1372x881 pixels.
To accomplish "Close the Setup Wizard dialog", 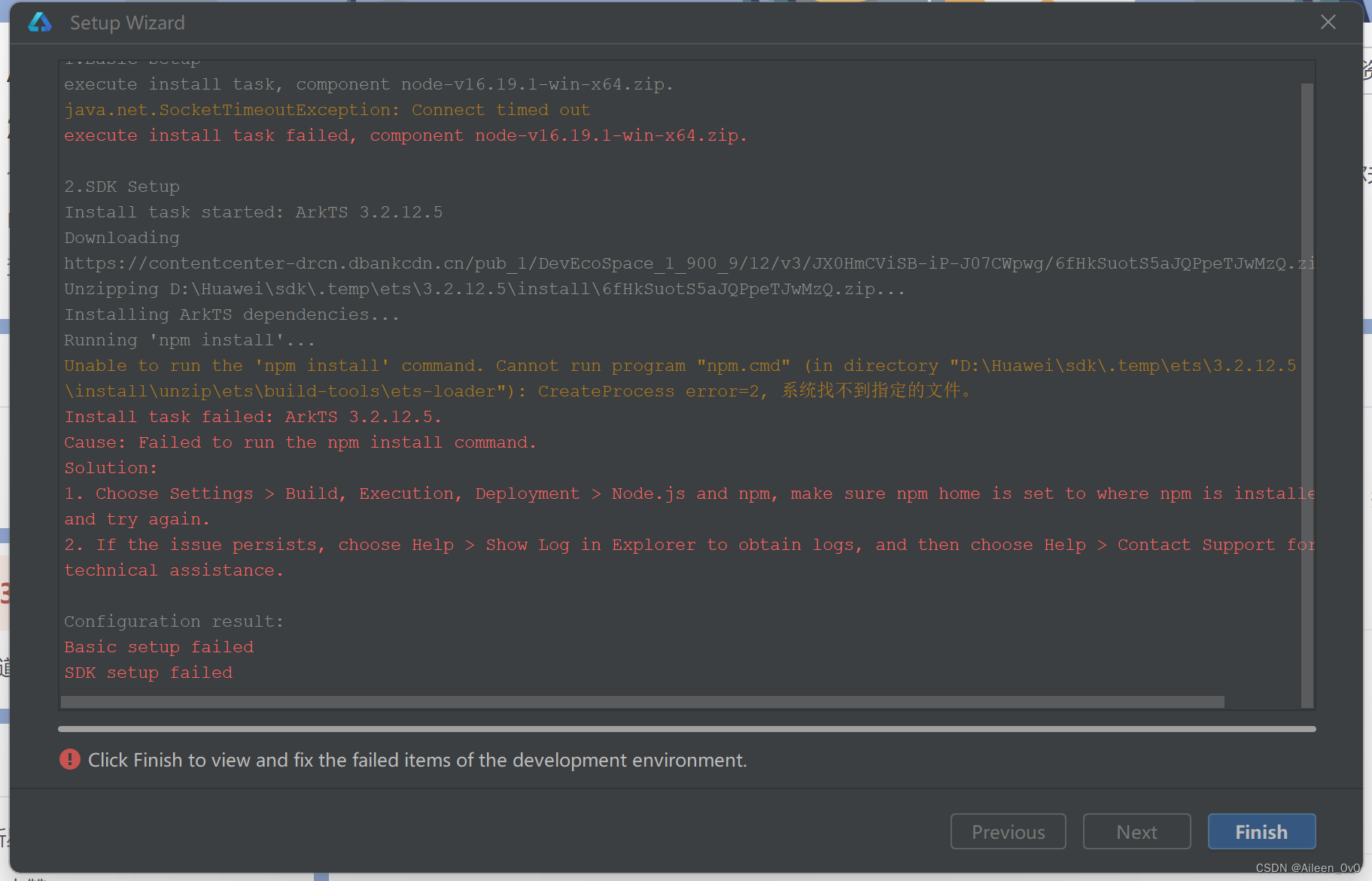I will (1328, 23).
